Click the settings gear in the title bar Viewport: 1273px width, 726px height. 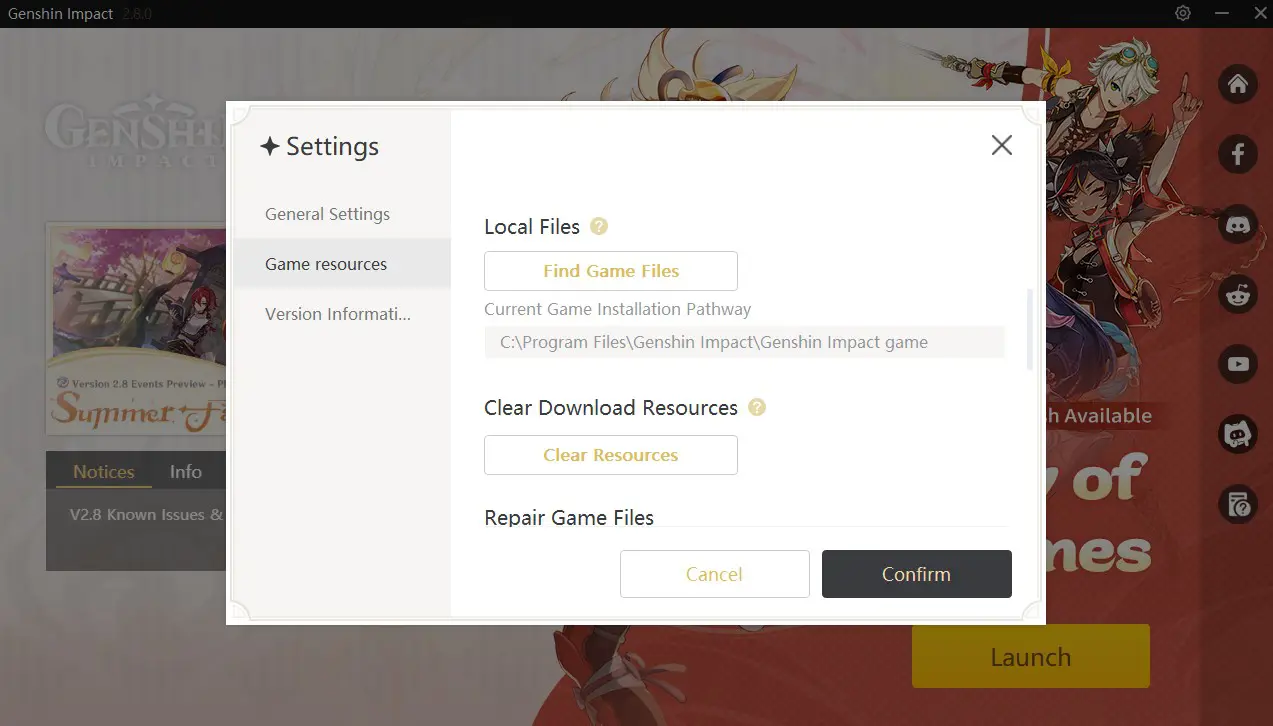1183,13
